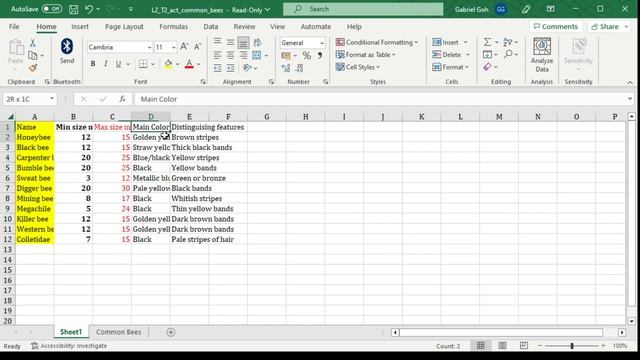Click the New Sheet plus button

[171, 333]
